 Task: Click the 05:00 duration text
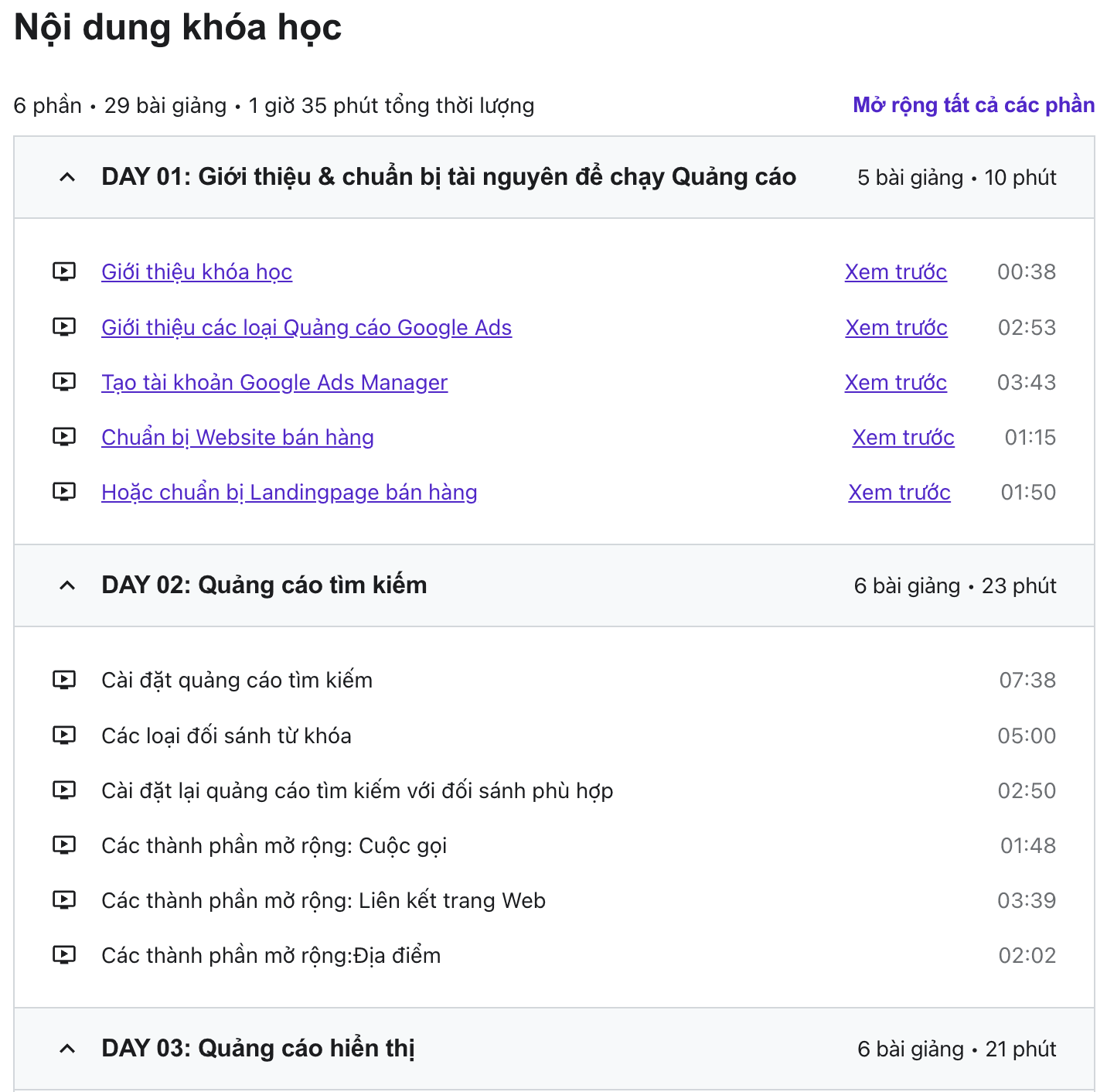(x=1027, y=736)
